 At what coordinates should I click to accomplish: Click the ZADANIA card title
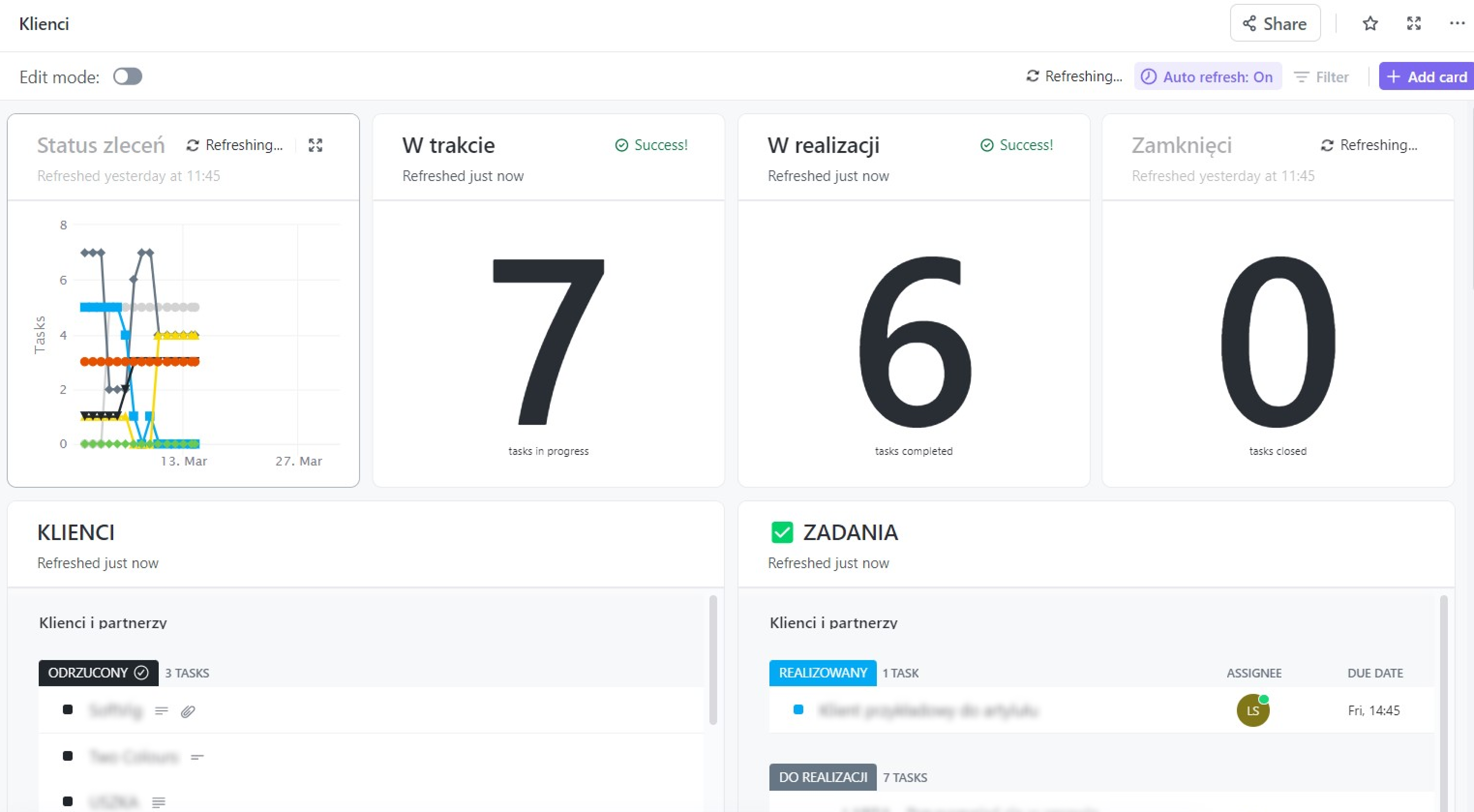850,532
